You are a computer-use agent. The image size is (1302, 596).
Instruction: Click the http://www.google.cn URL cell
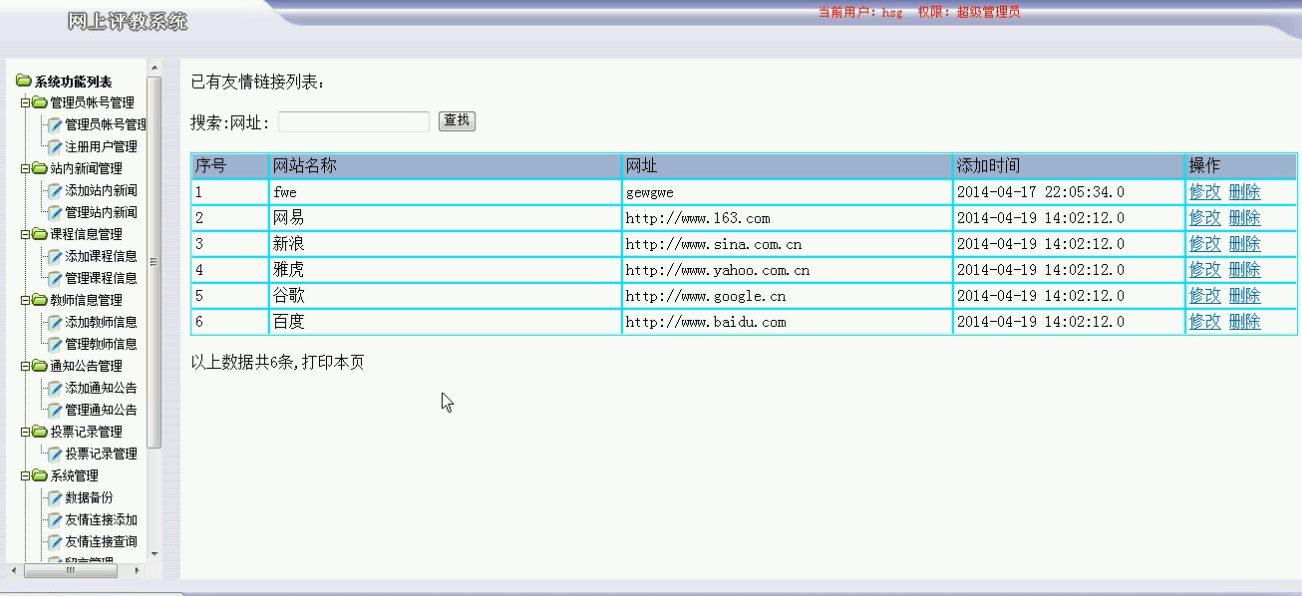coord(787,296)
